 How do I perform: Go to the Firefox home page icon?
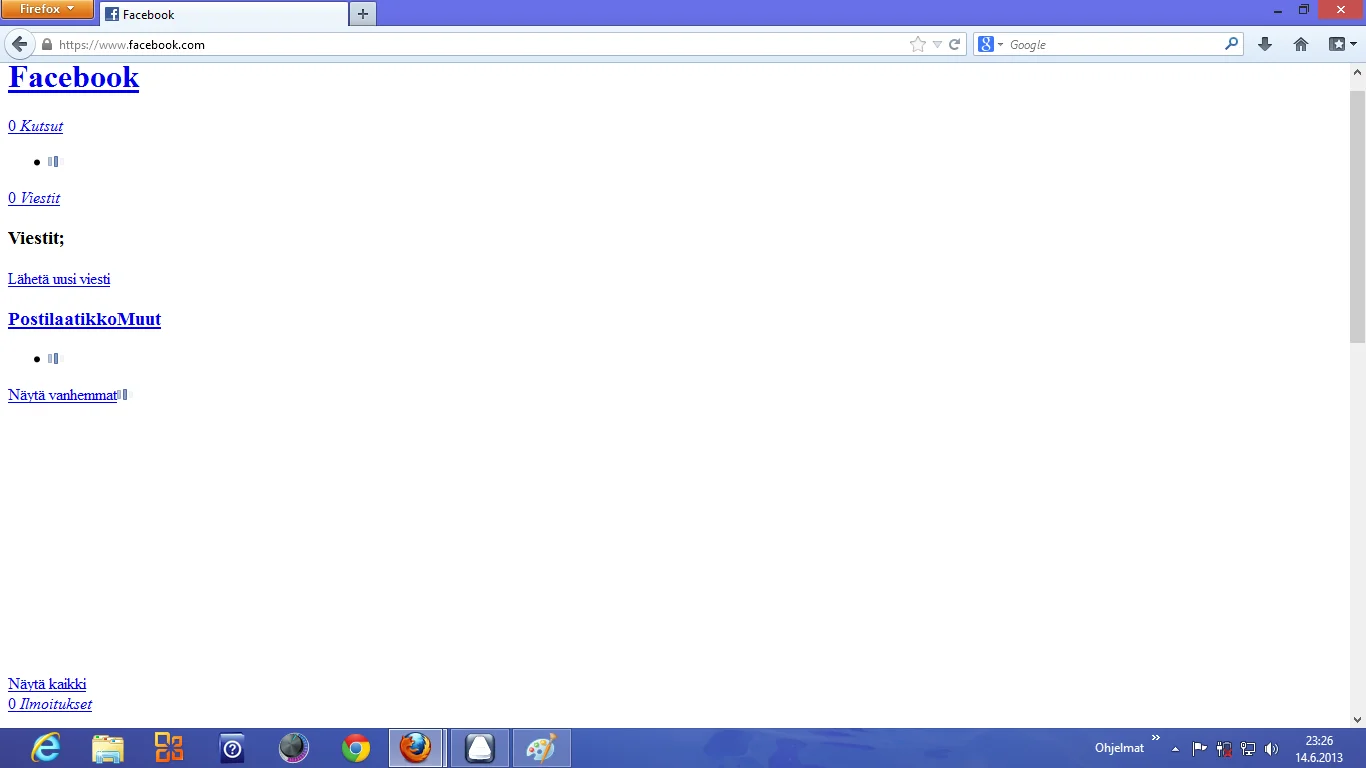click(x=1300, y=44)
